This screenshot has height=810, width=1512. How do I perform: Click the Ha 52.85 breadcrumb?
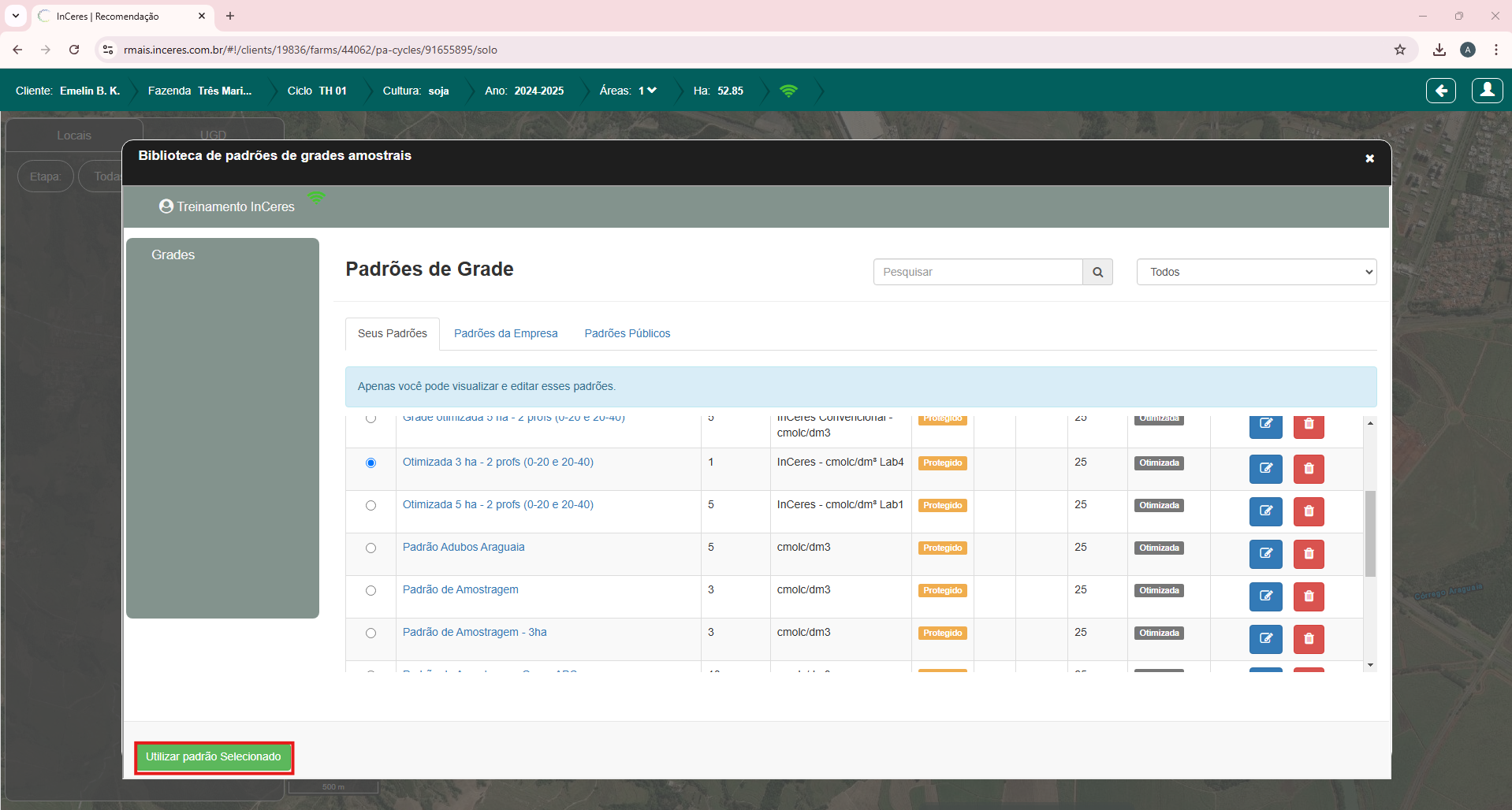718,91
